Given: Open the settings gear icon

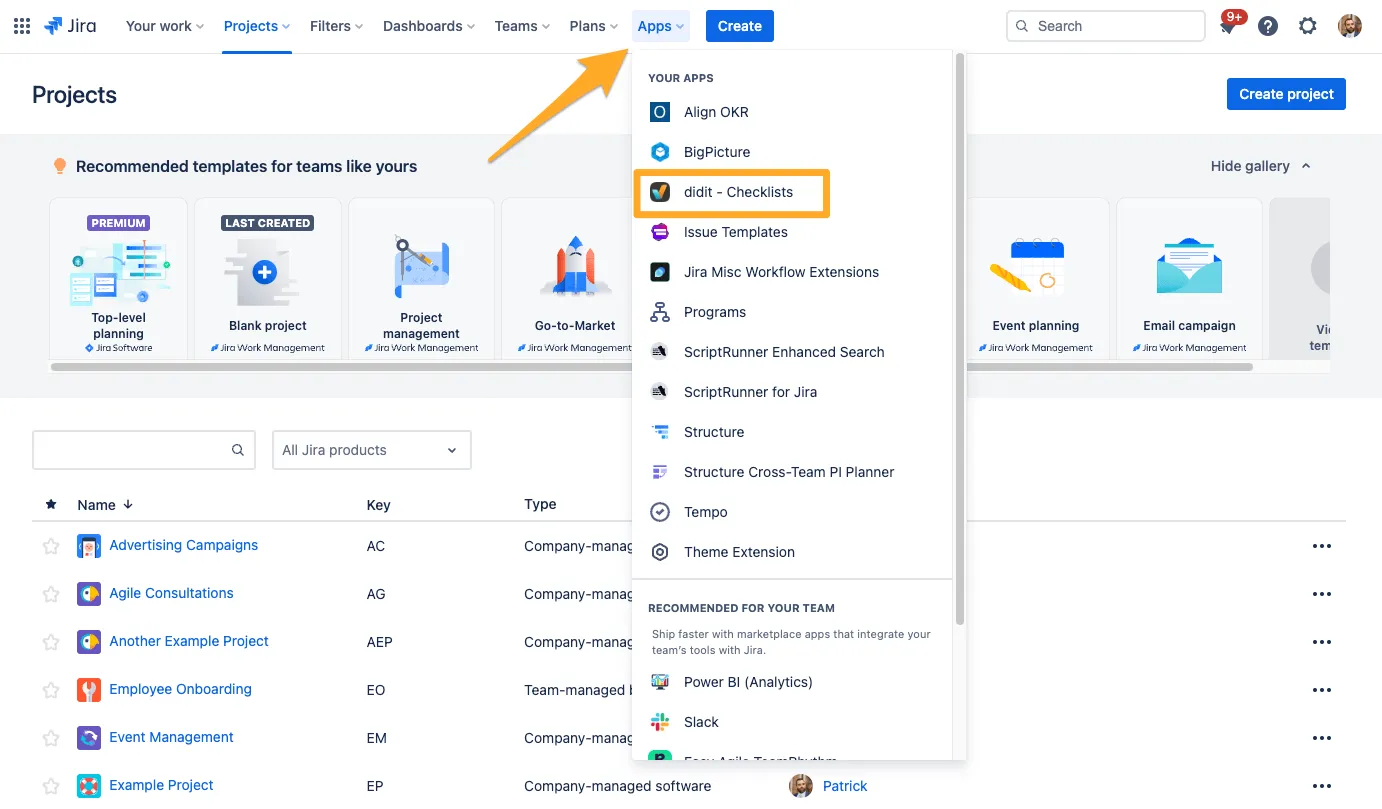Looking at the screenshot, I should click(1308, 26).
